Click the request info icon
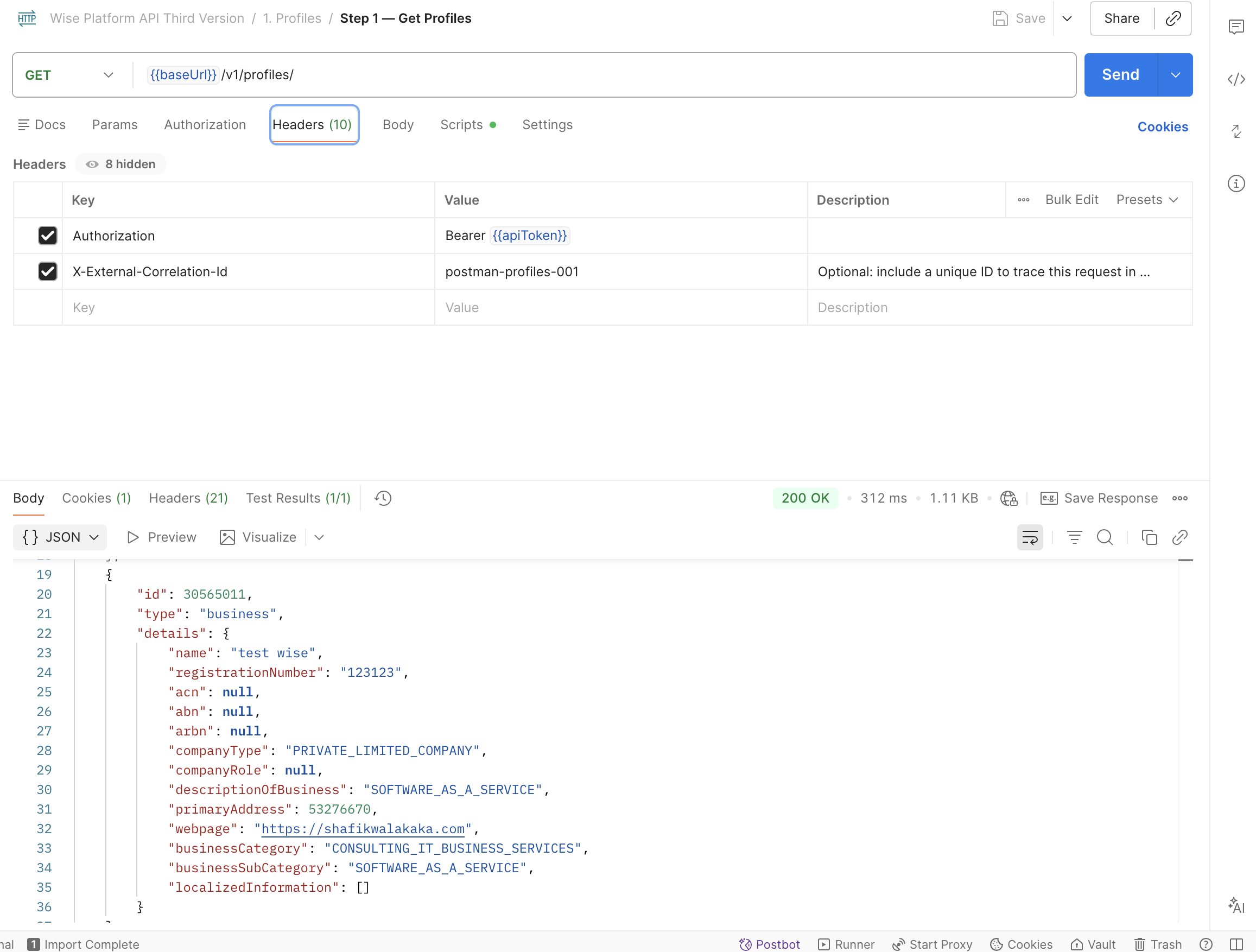 tap(1235, 183)
